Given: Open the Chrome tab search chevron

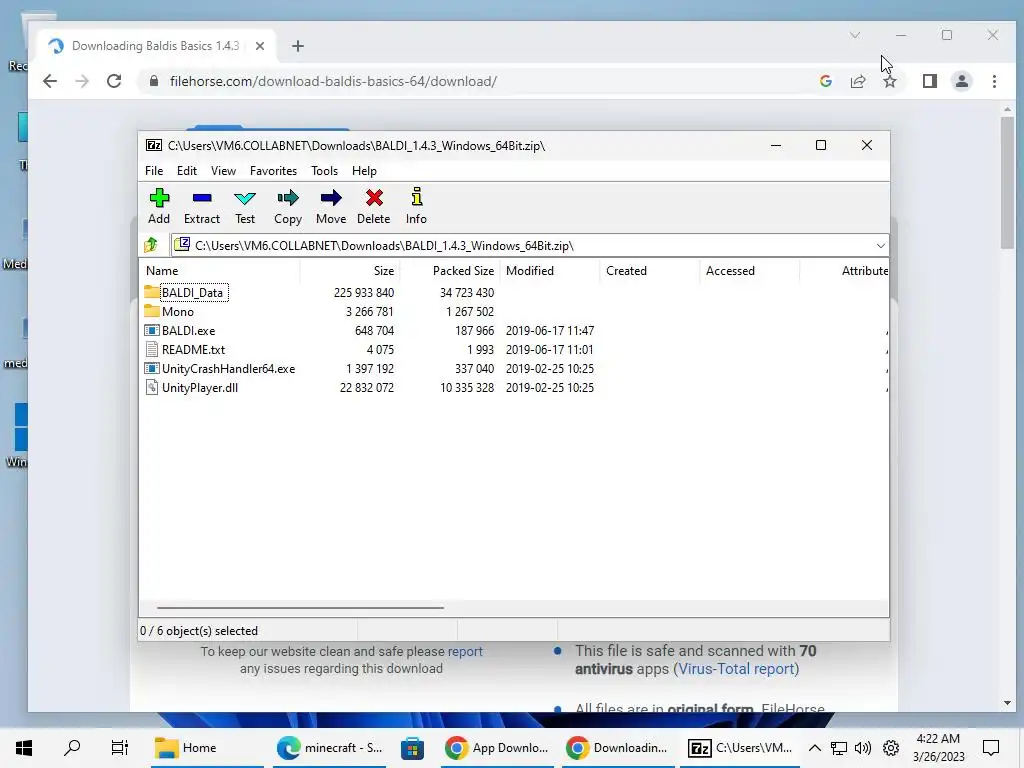Looking at the screenshot, I should click(x=854, y=35).
